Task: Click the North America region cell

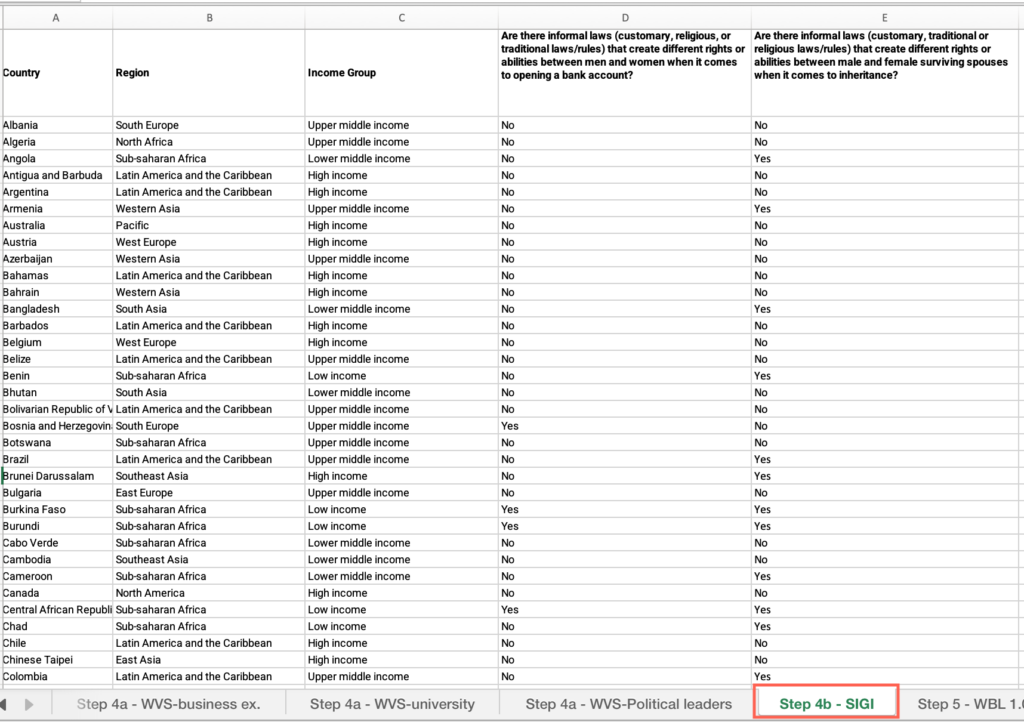Action: click(x=209, y=593)
